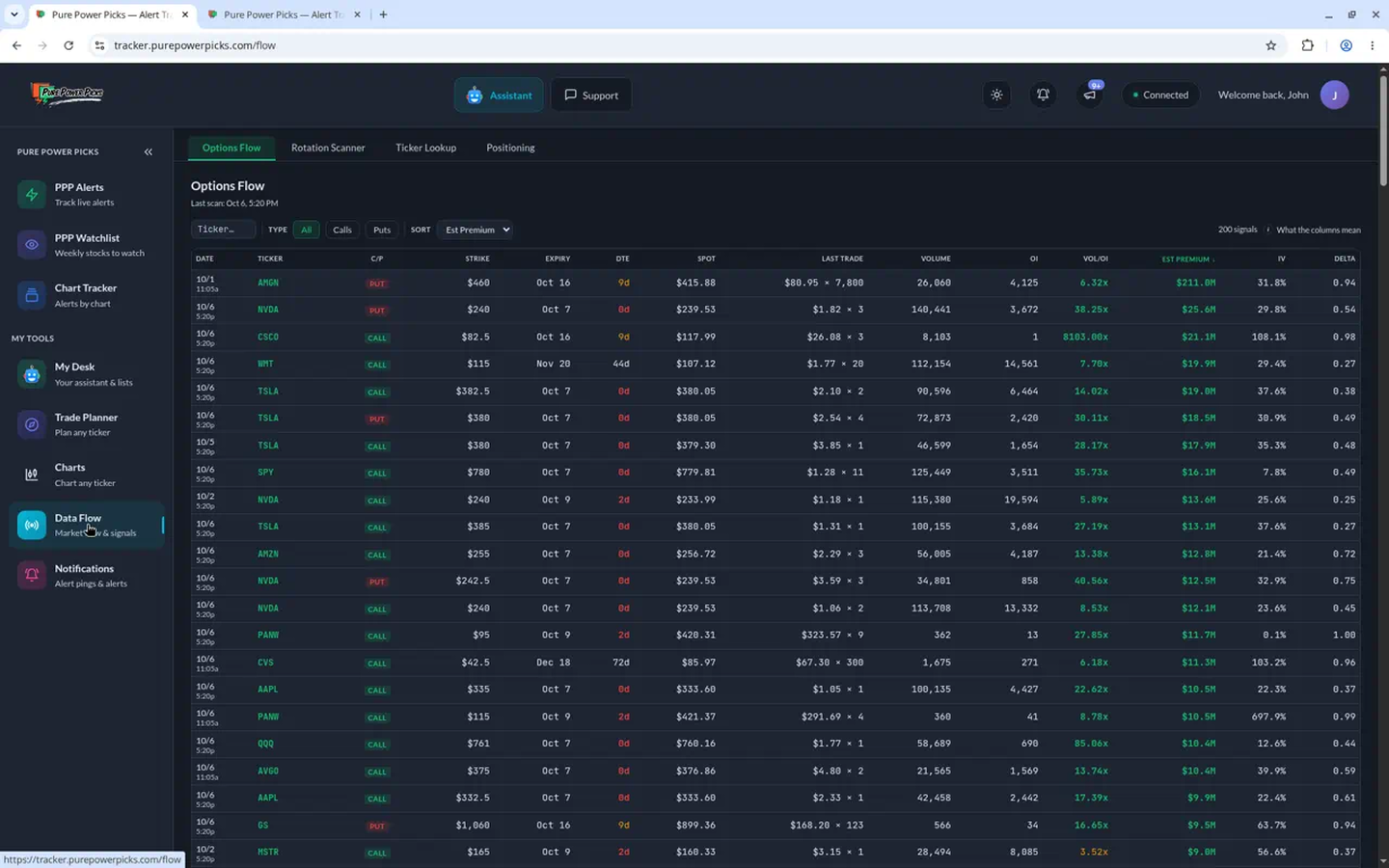Click the AMZN ticker cell
1389x868 pixels.
coord(268,554)
